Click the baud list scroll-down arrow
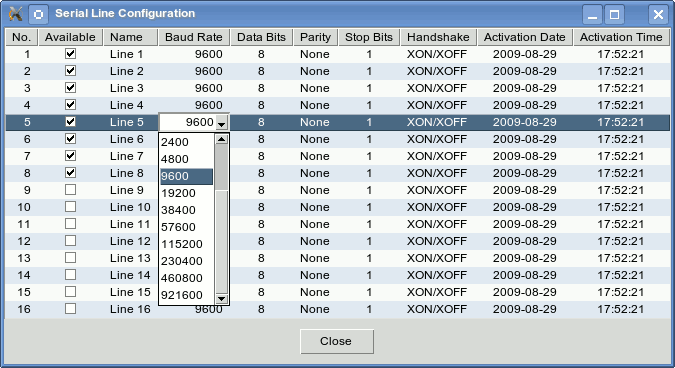 click(x=221, y=299)
